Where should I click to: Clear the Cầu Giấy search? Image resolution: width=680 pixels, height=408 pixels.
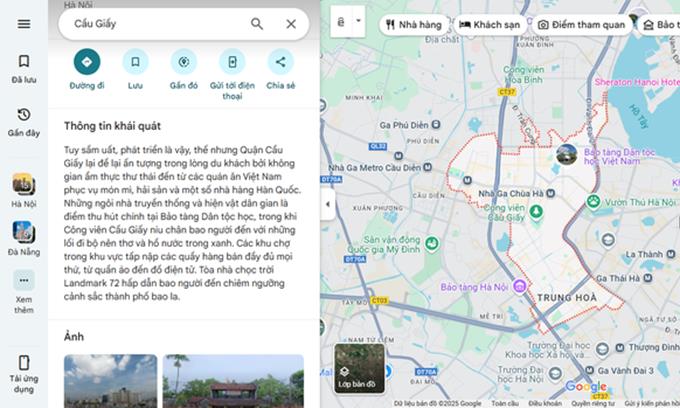(291, 24)
